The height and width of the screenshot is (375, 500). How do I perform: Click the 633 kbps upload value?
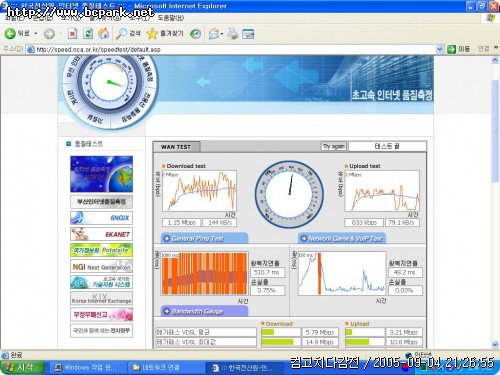[x=364, y=222]
